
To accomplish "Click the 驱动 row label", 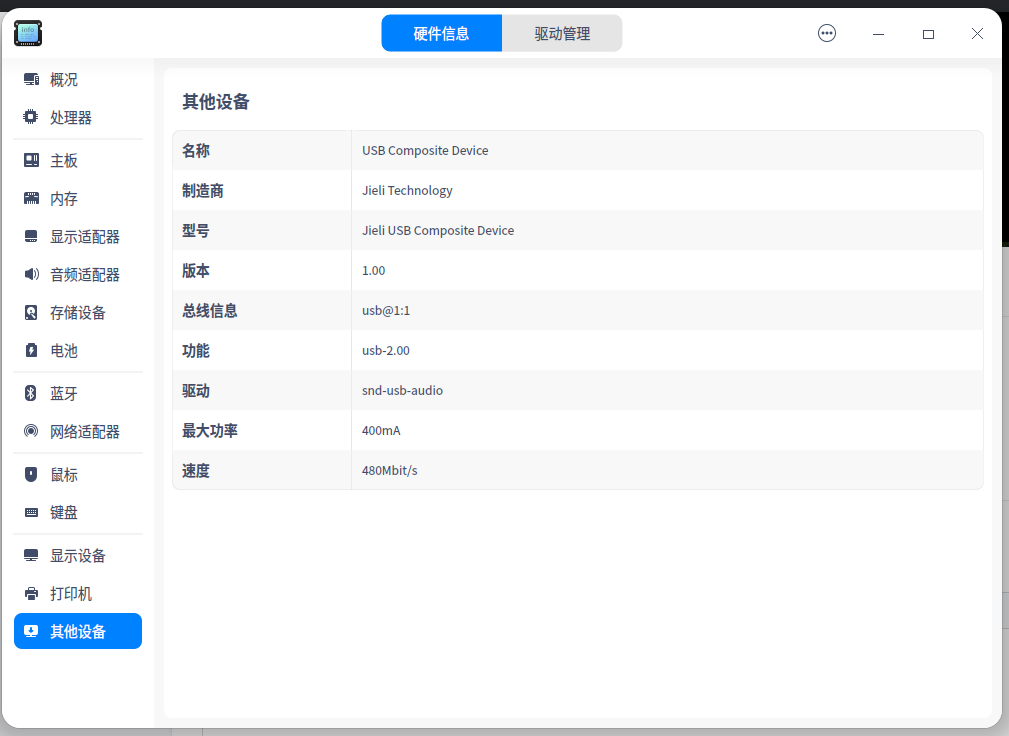I will [x=196, y=391].
